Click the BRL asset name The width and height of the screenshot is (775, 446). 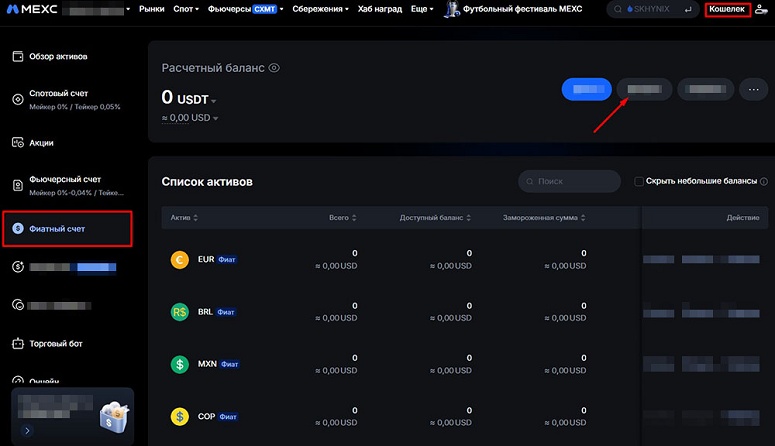point(205,312)
